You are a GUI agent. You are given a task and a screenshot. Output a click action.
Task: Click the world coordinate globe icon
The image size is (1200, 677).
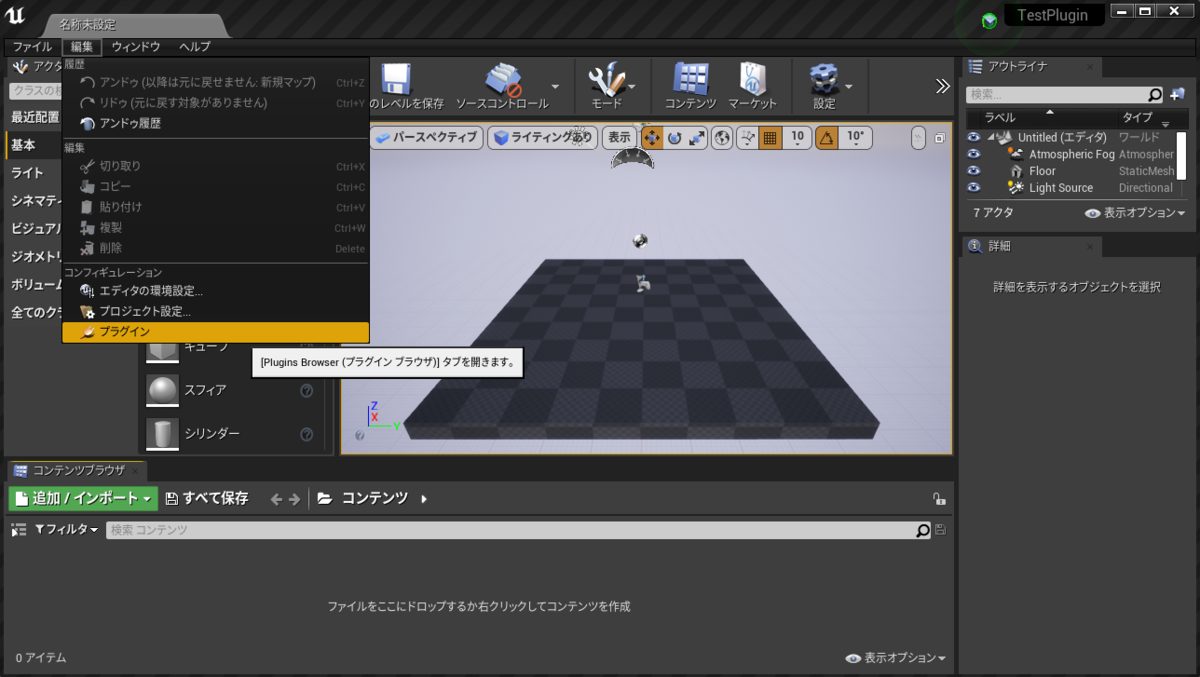[x=722, y=138]
